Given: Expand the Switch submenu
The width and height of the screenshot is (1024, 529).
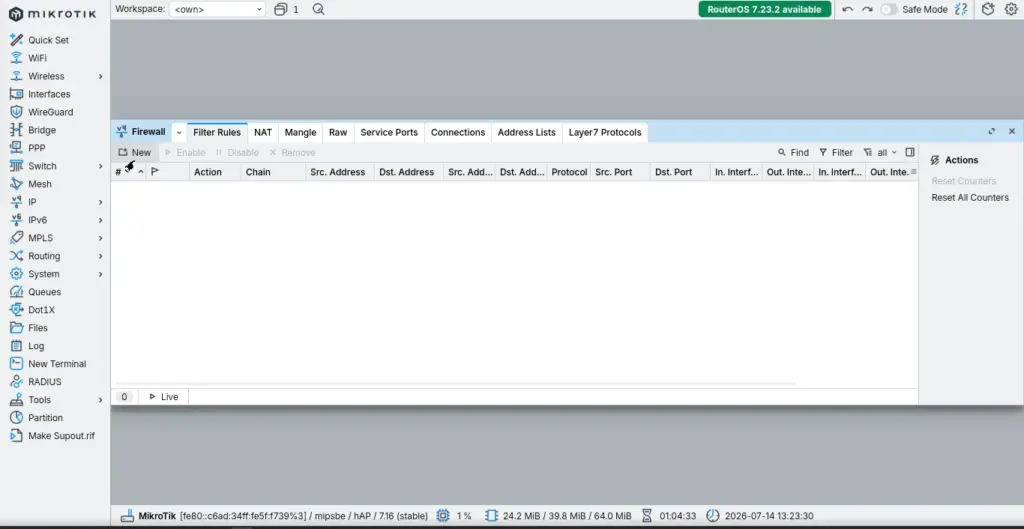Looking at the screenshot, I should [101, 167].
